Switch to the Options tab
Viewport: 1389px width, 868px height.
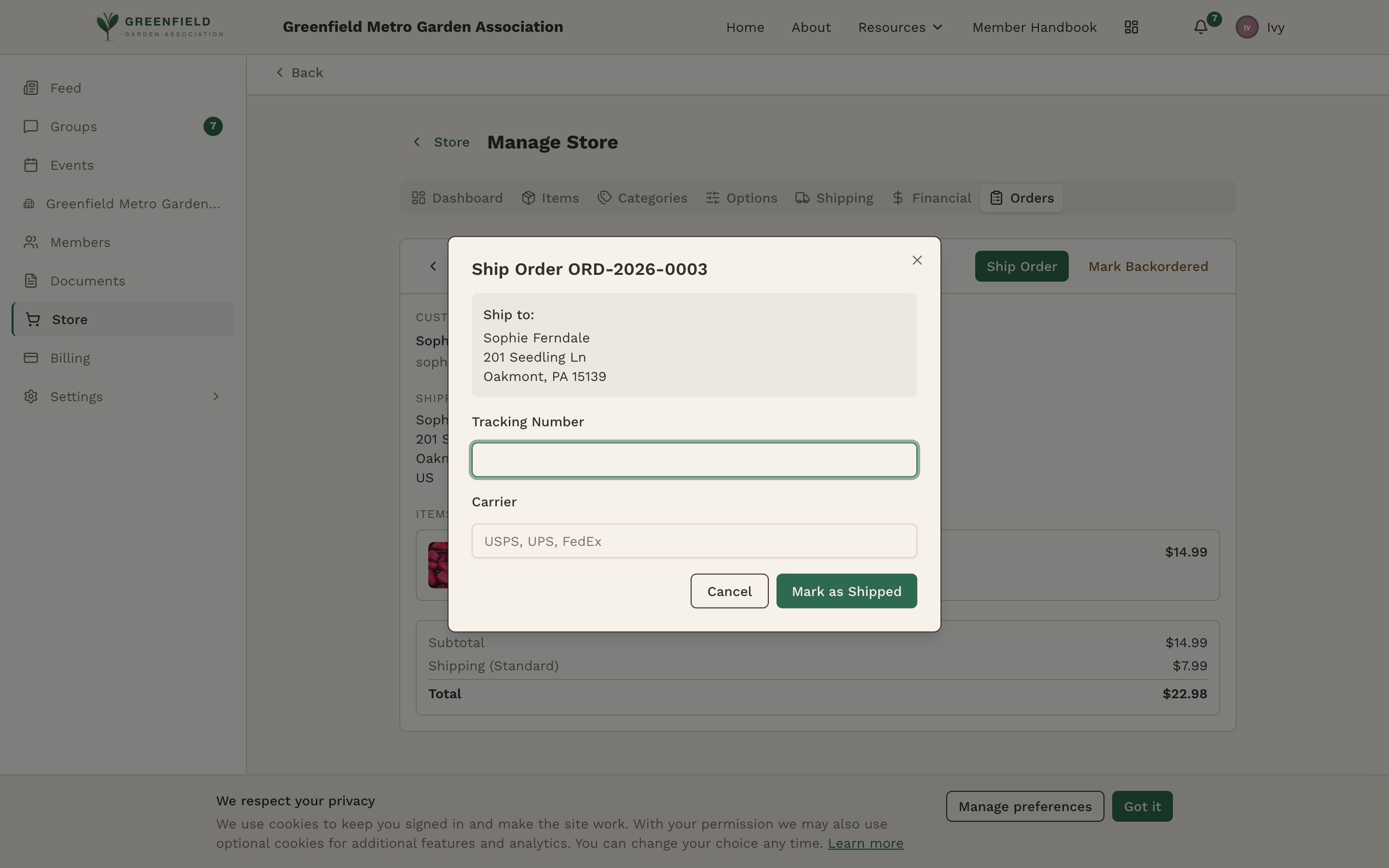[x=741, y=198]
